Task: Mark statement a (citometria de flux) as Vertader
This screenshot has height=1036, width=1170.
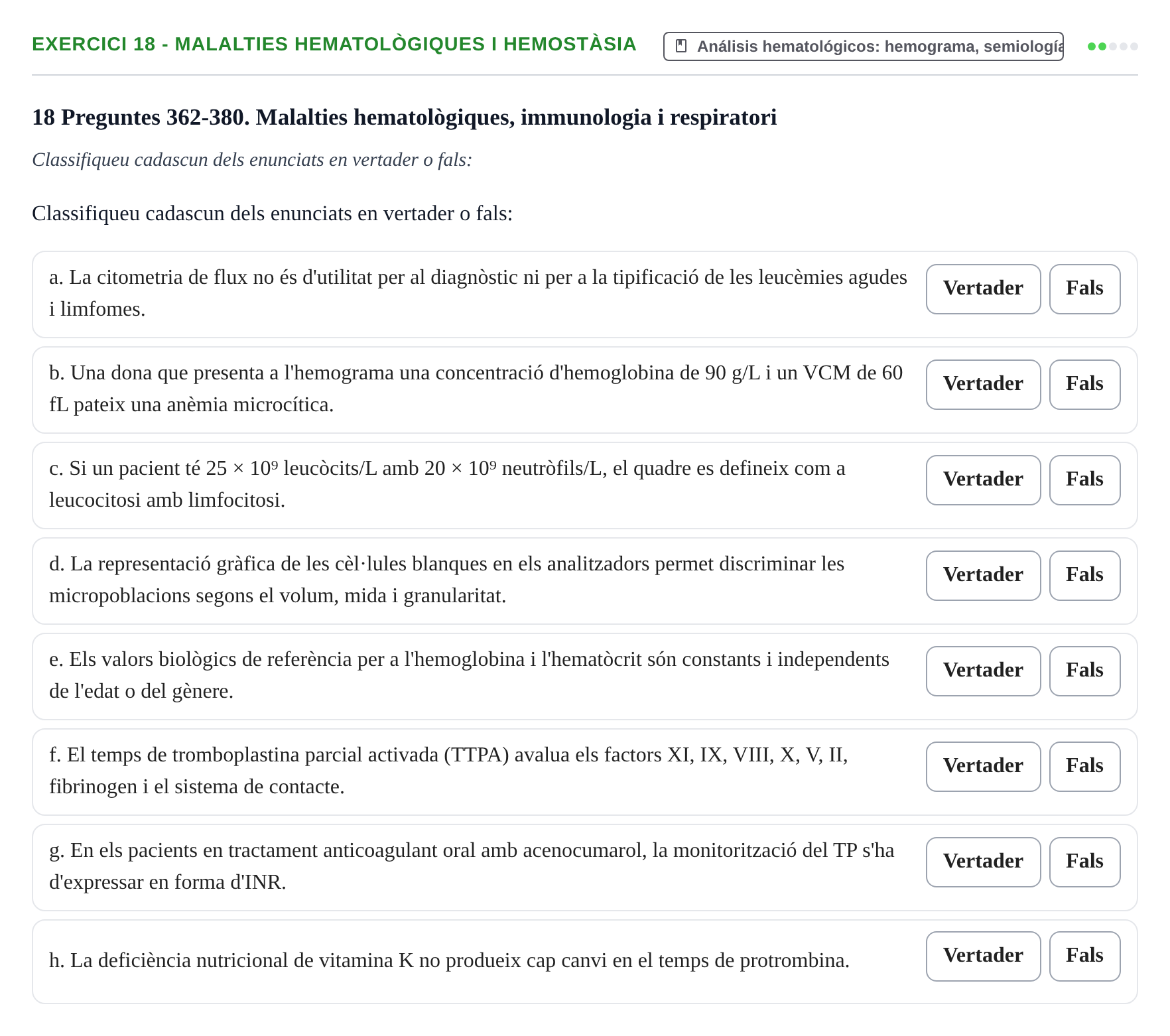Action: tap(983, 289)
